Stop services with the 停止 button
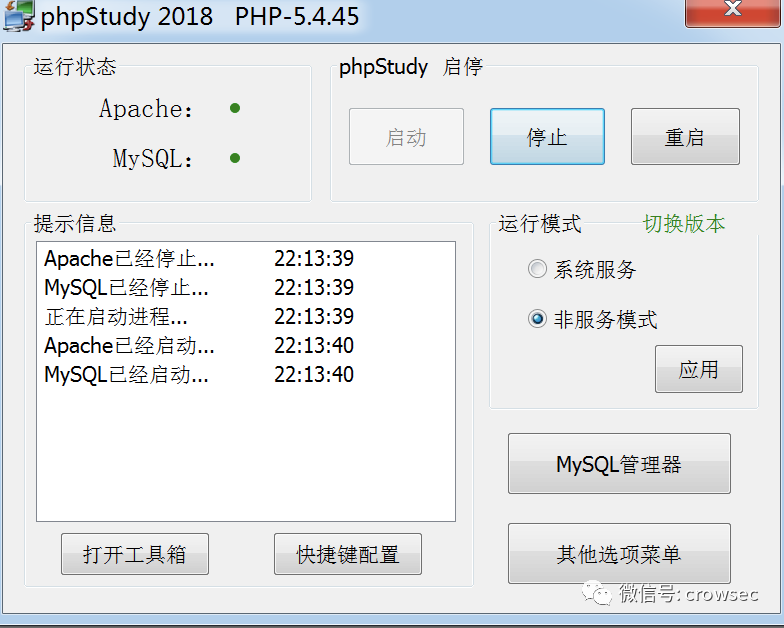Screen dimensions: 784x628 coord(547,136)
